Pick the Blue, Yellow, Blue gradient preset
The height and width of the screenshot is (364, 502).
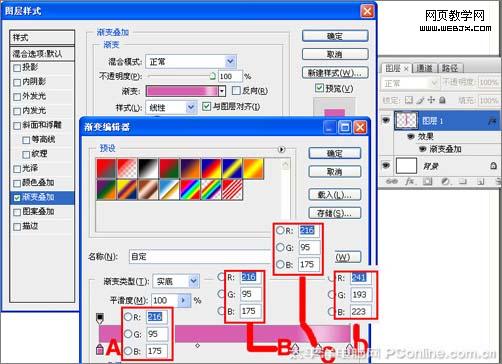click(x=232, y=168)
